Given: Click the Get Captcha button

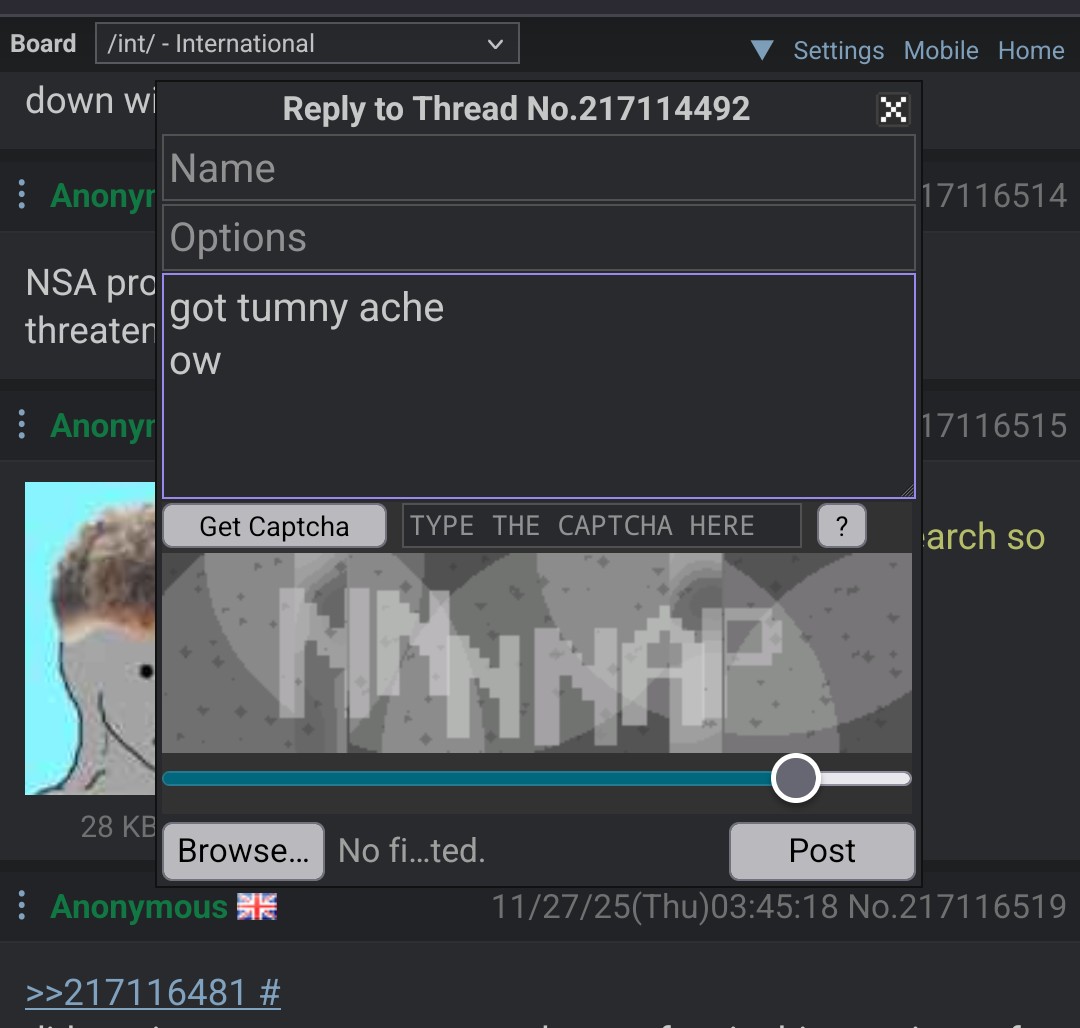Looking at the screenshot, I should (x=274, y=526).
